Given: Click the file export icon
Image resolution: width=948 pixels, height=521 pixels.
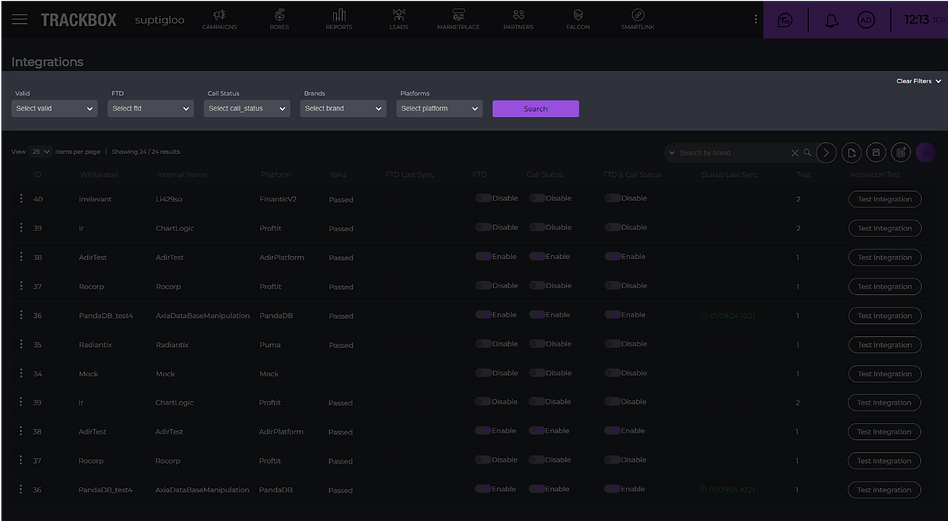Looking at the screenshot, I should coord(851,153).
